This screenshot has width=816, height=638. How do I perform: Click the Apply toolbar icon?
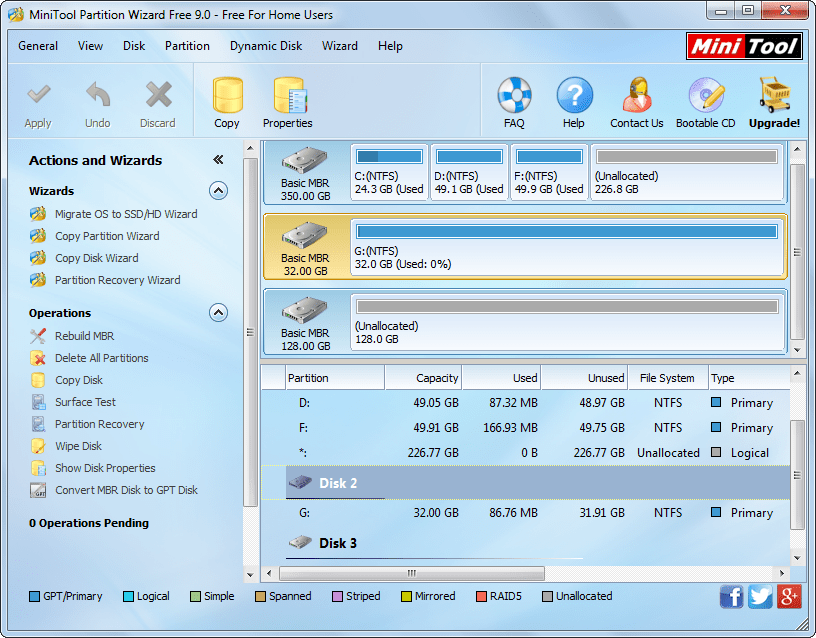pyautogui.click(x=38, y=100)
